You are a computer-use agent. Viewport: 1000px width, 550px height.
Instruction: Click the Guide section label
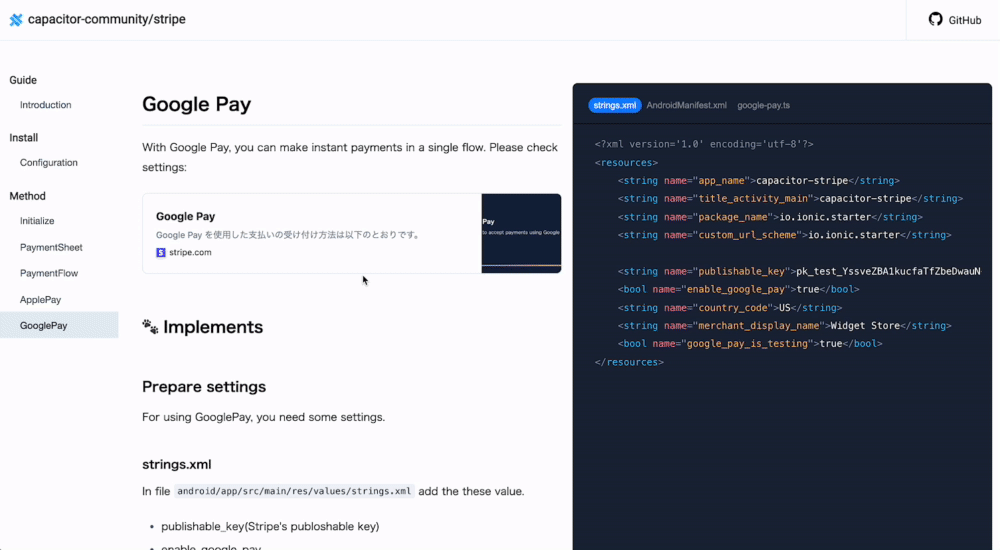click(23, 80)
